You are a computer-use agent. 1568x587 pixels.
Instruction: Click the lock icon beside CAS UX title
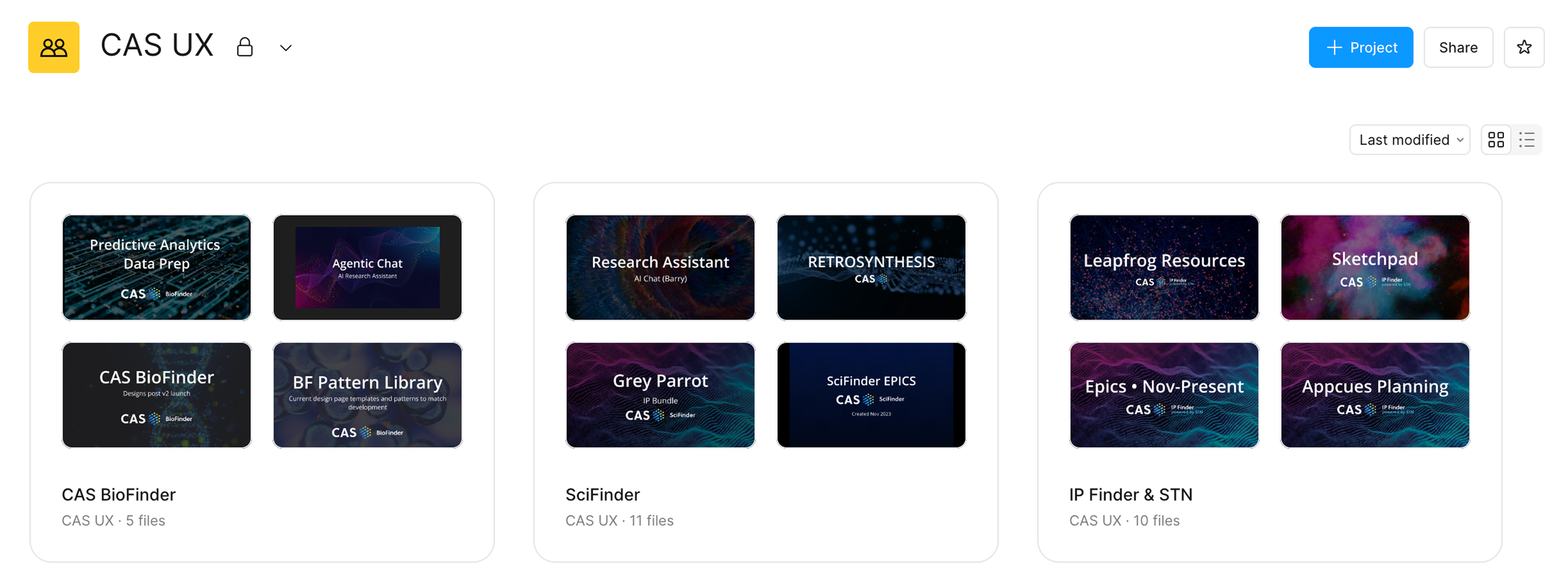pyautogui.click(x=245, y=47)
